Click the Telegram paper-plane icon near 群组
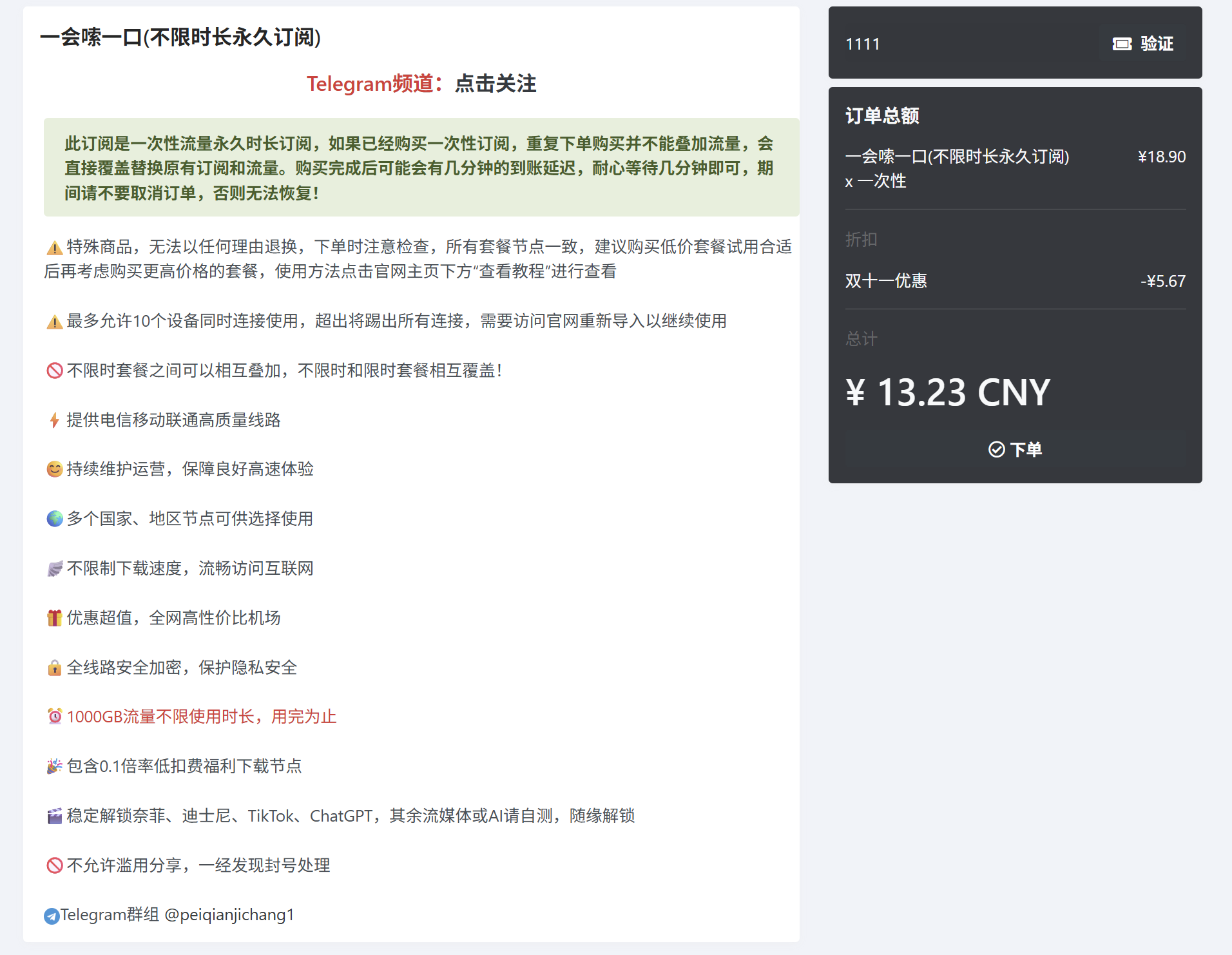This screenshot has height=955, width=1232. 52,916
